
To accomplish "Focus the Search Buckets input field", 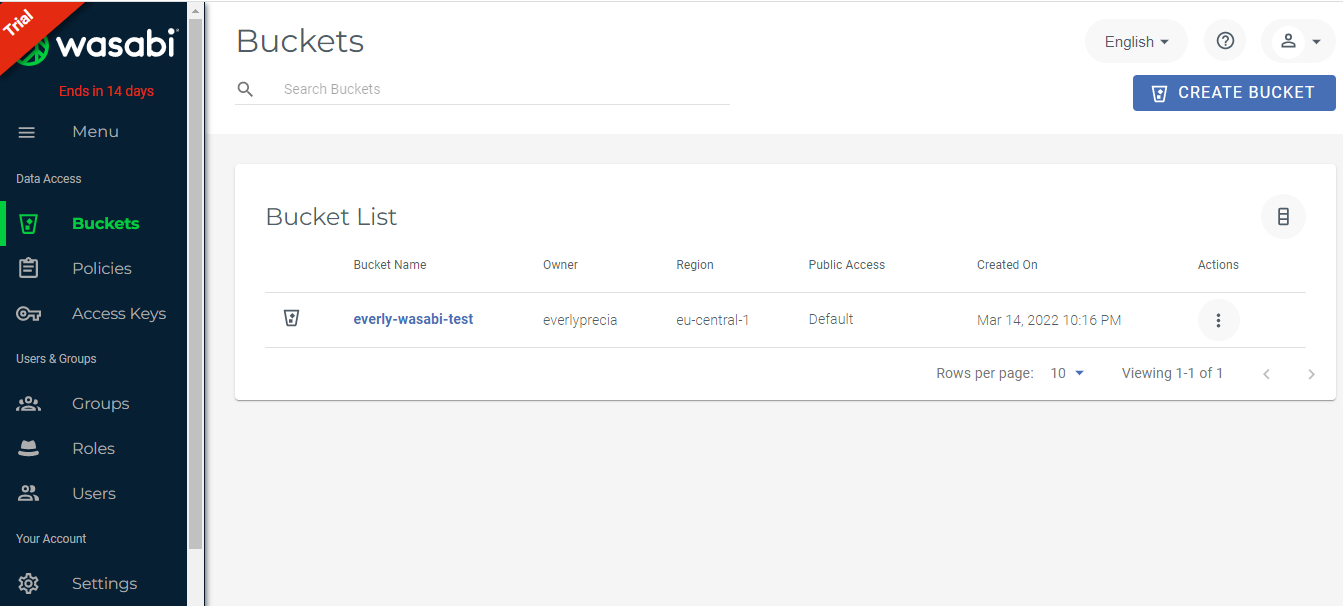I will point(500,89).
